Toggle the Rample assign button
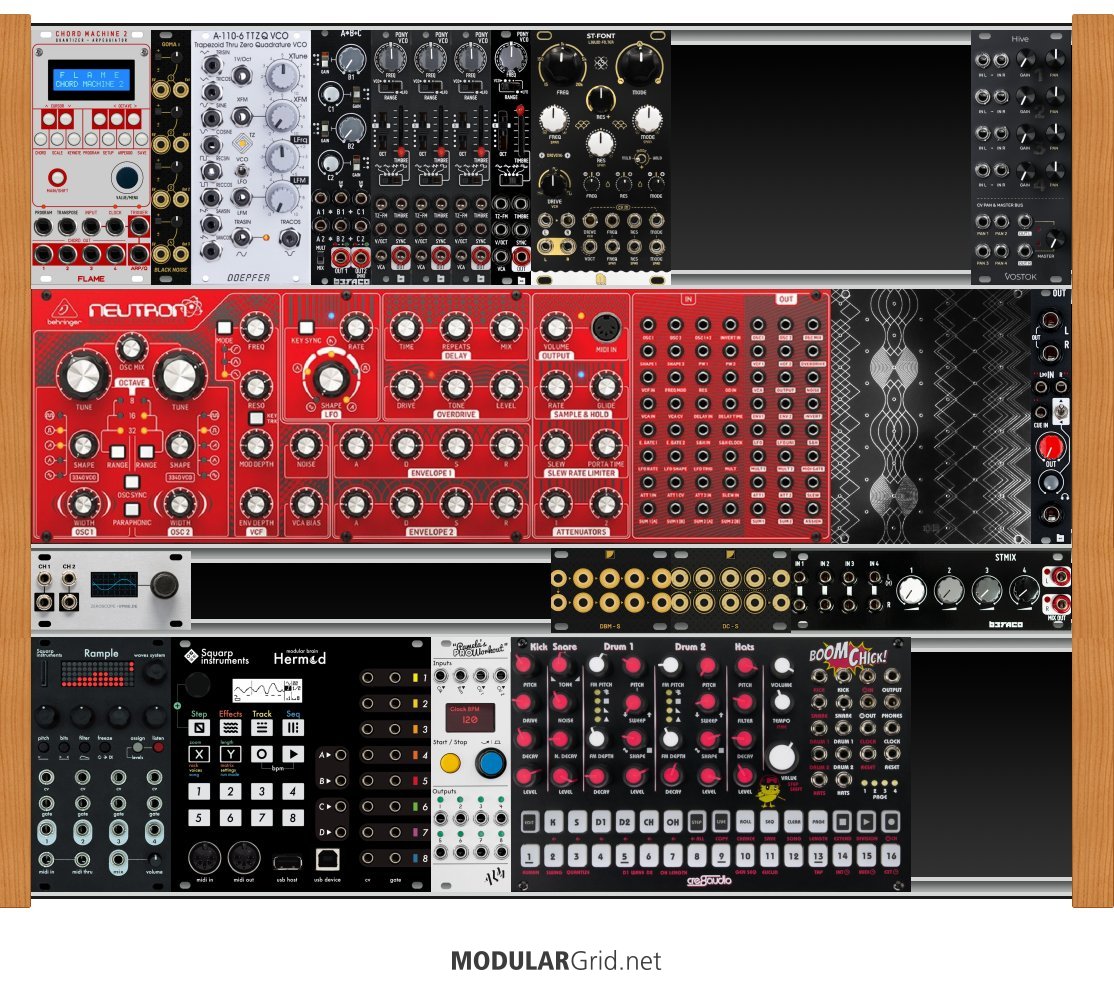1114x982 pixels. [x=138, y=748]
